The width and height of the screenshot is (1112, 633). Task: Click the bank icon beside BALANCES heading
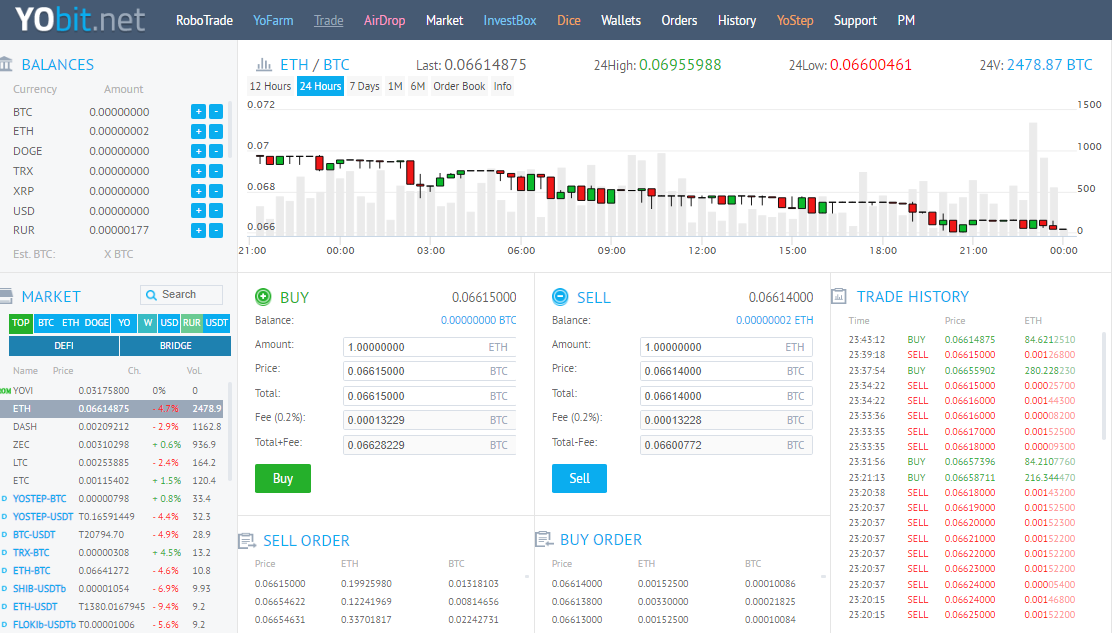6,65
